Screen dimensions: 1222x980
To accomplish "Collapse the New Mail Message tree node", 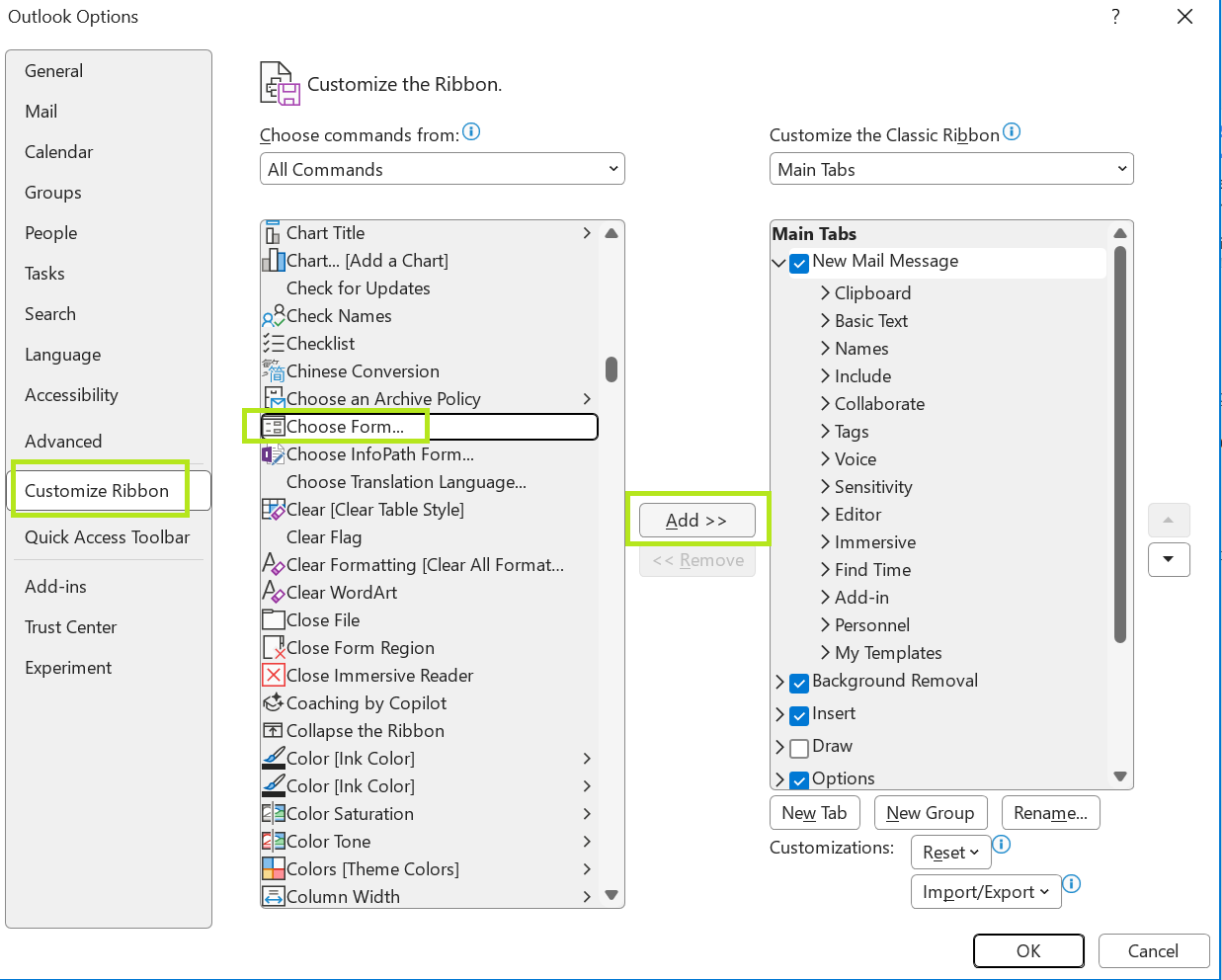I will click(778, 263).
